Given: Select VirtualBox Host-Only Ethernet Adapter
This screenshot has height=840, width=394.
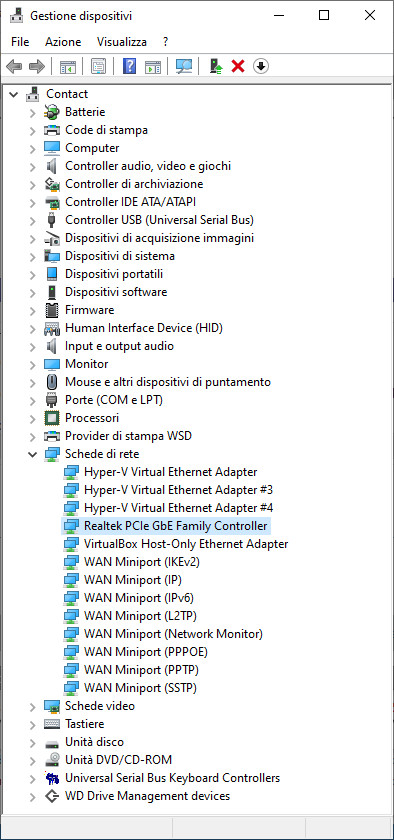Looking at the screenshot, I should (186, 544).
